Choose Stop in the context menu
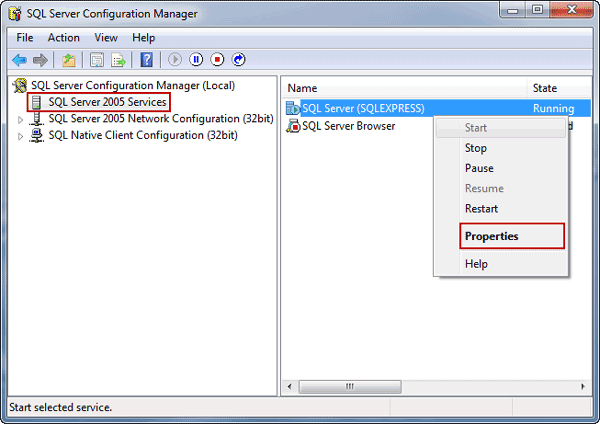 tap(501, 148)
